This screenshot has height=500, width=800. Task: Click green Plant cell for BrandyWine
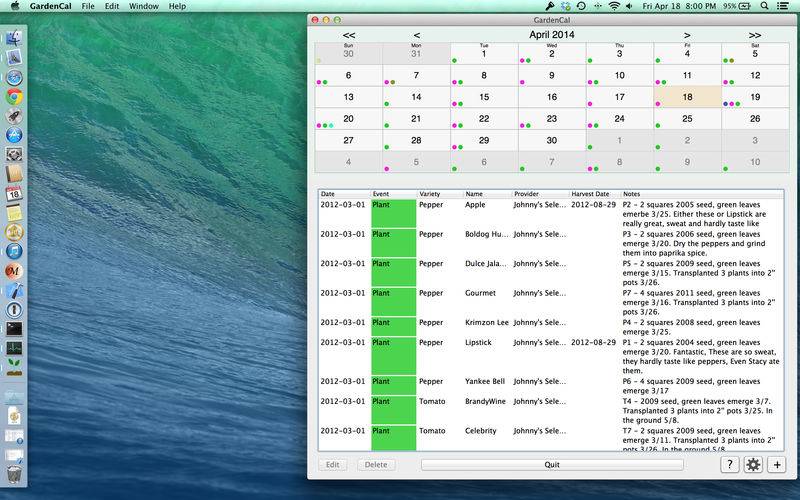pos(394,410)
